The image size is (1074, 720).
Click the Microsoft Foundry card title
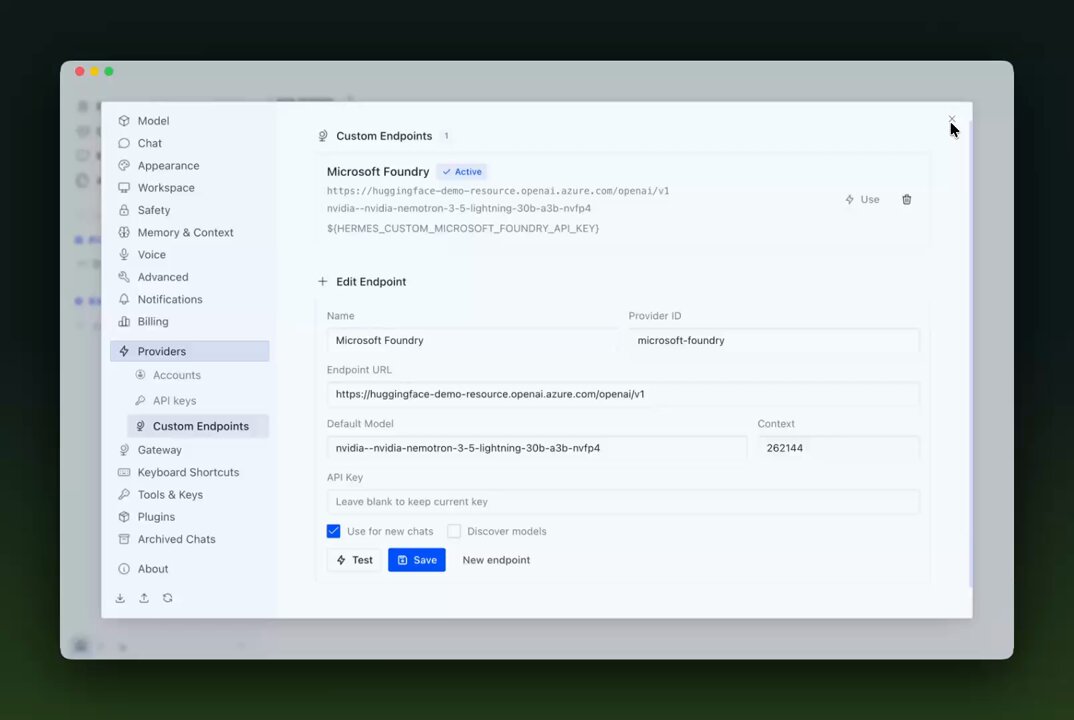[x=378, y=172]
